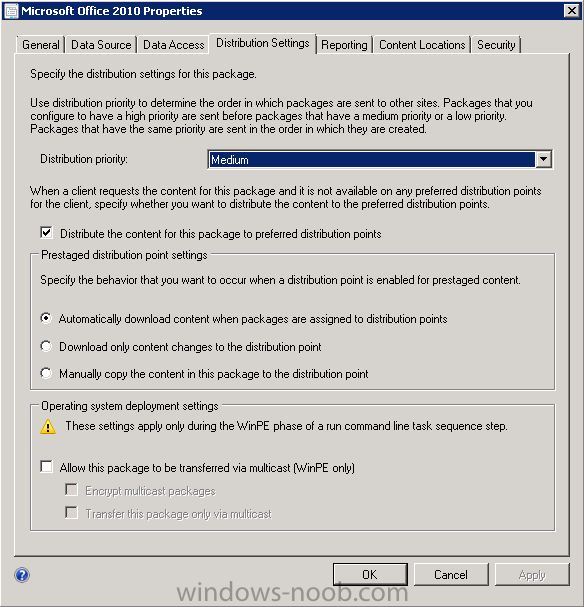Click the properties window title bar icon
This screenshot has height=607, width=584.
[x=11, y=11]
